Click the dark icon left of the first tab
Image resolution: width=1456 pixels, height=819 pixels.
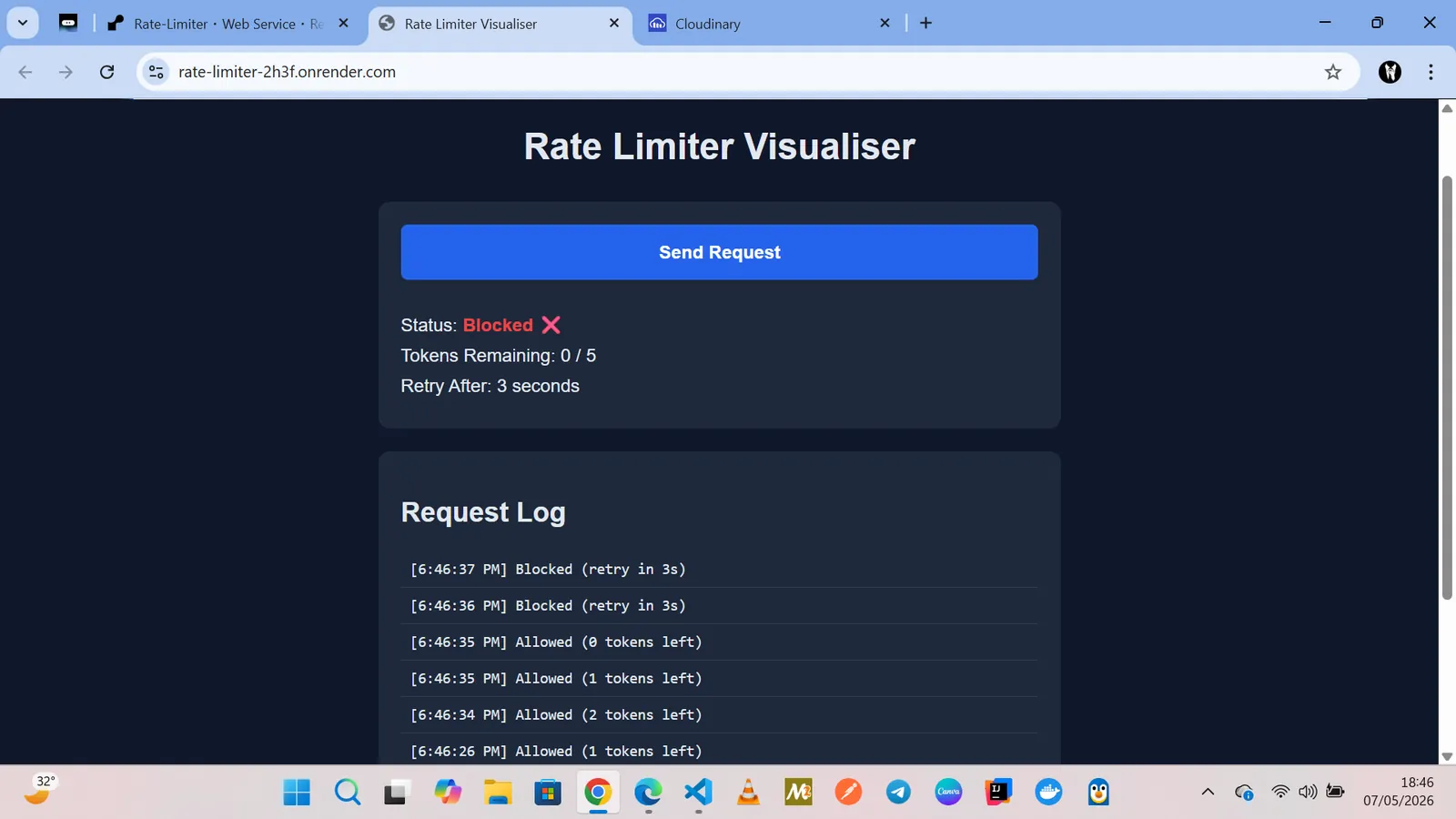click(68, 23)
